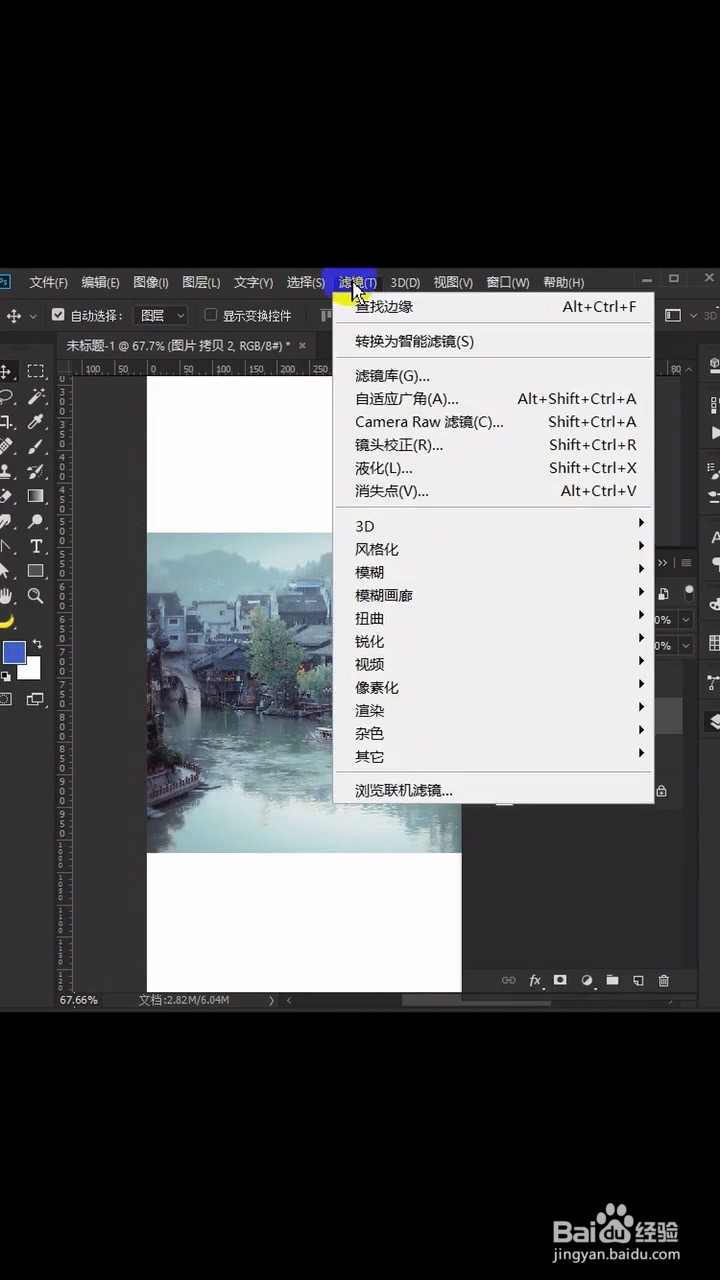Delete layer with trash icon
This screenshot has height=1280, width=720.
click(x=664, y=981)
